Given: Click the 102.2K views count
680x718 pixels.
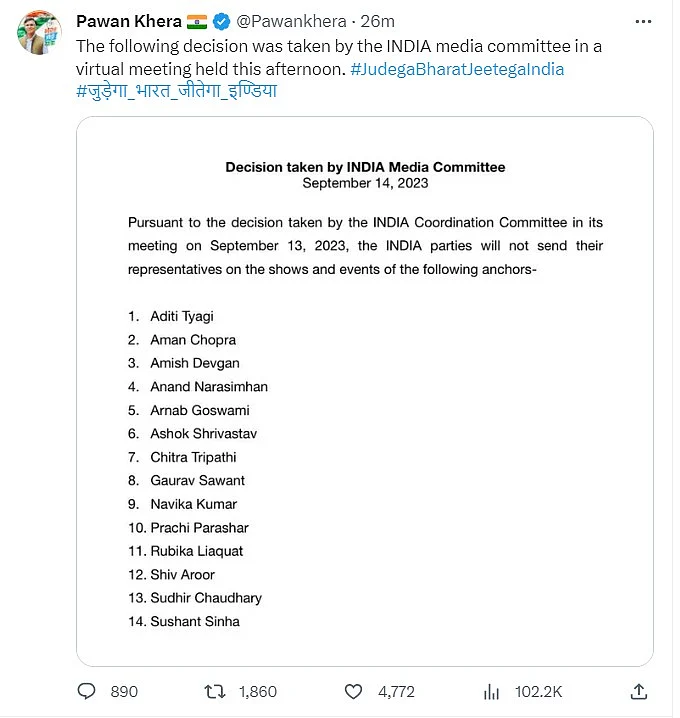Looking at the screenshot, I should [537, 691].
